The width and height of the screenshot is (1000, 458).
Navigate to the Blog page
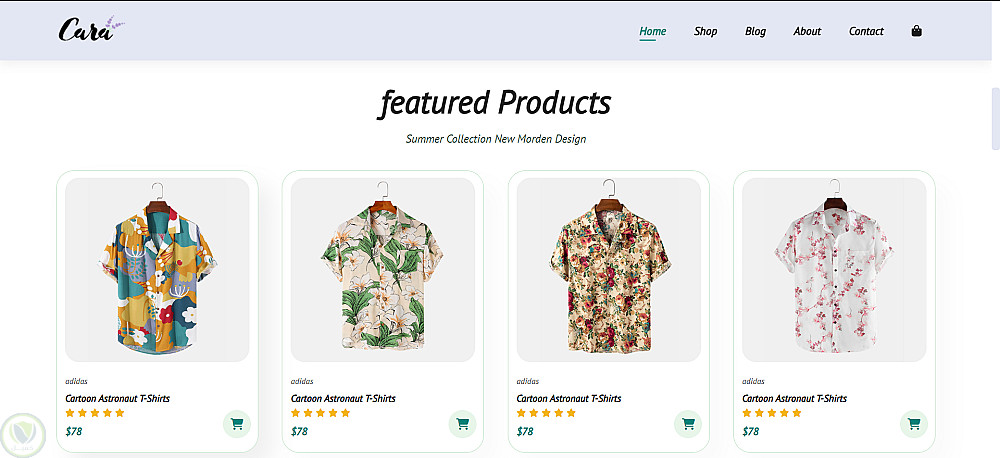click(755, 31)
